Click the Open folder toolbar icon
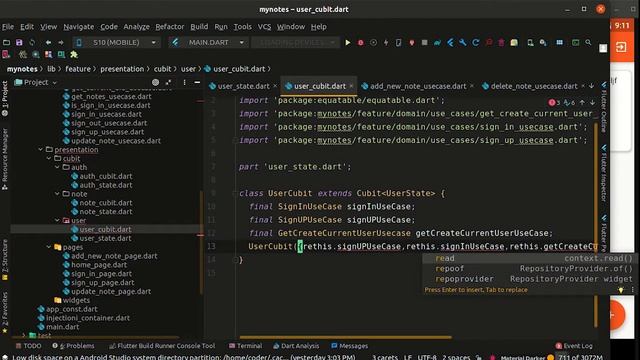 (x=6, y=42)
